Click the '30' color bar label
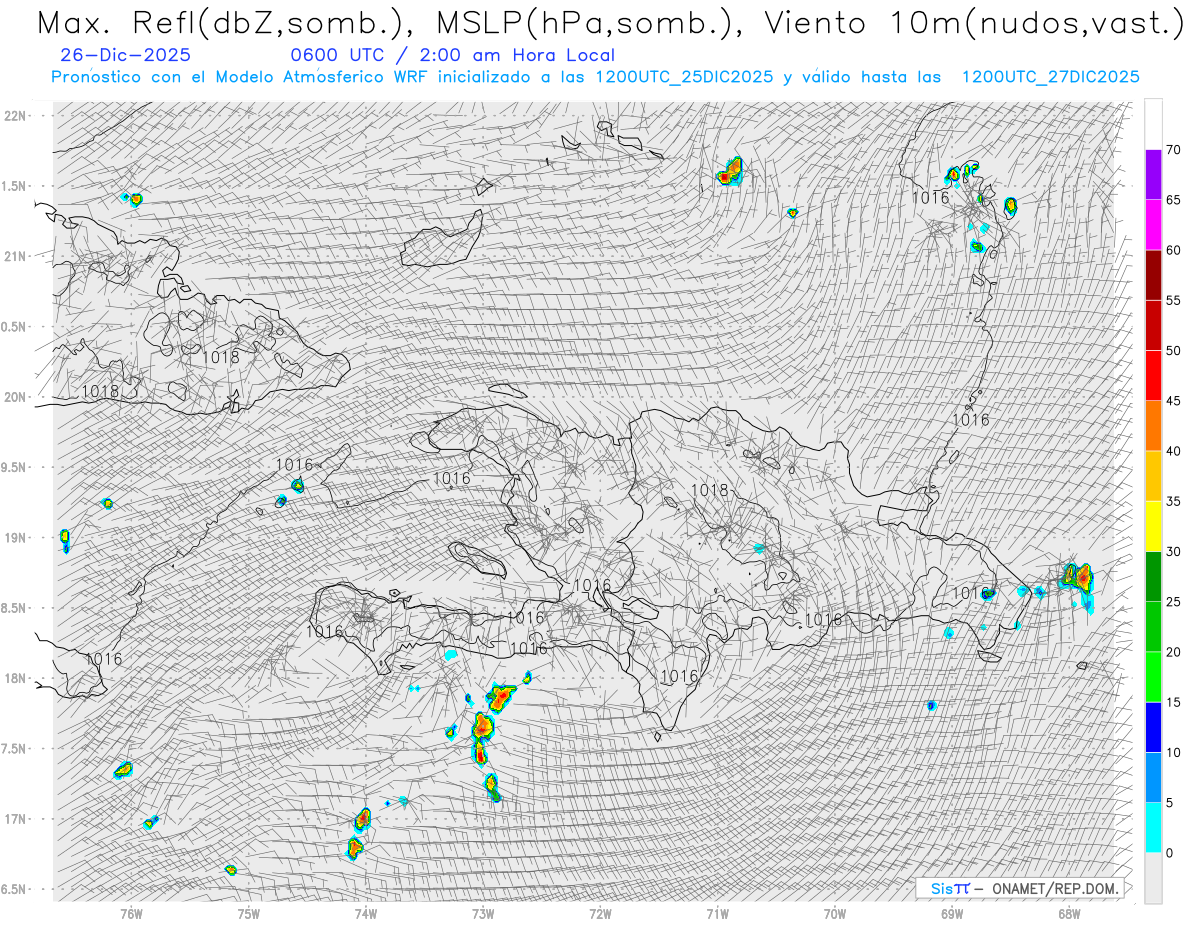The height and width of the screenshot is (927, 1200). point(1174,551)
